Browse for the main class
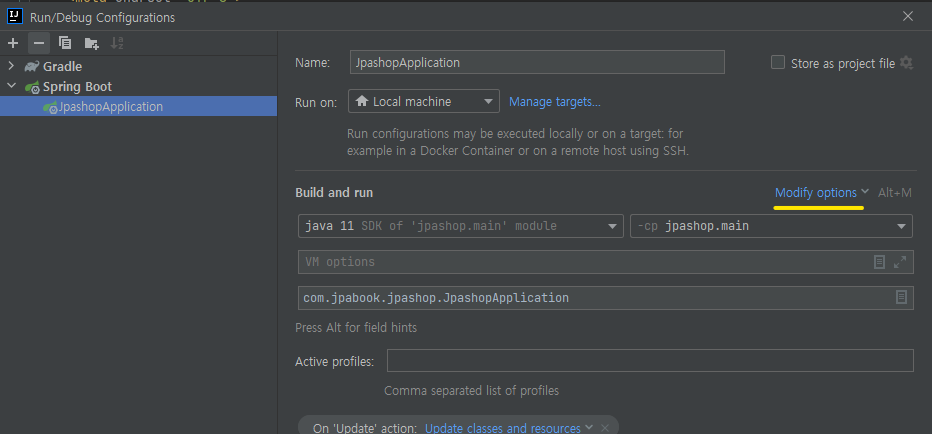The image size is (932, 434). tap(901, 297)
